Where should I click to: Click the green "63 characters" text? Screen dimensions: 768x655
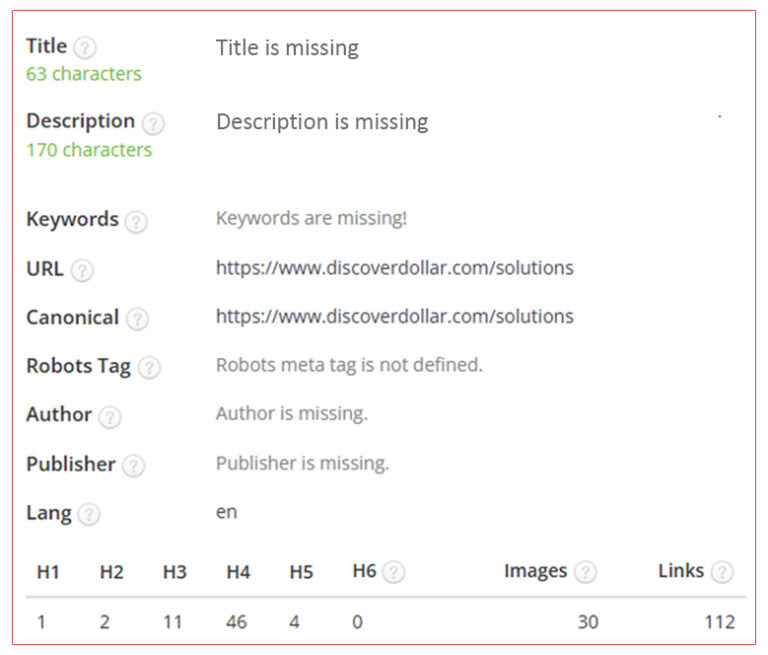tap(84, 74)
